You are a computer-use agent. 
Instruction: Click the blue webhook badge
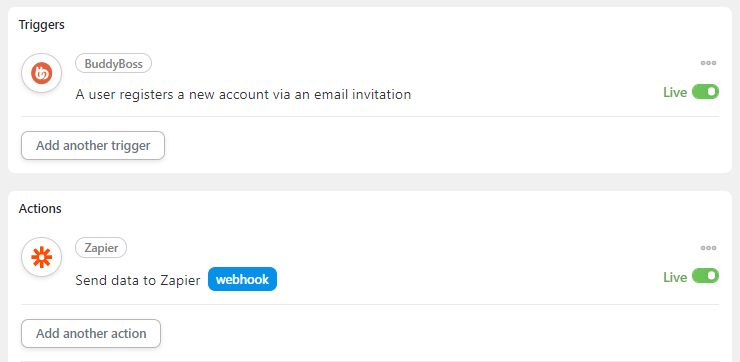click(x=242, y=279)
